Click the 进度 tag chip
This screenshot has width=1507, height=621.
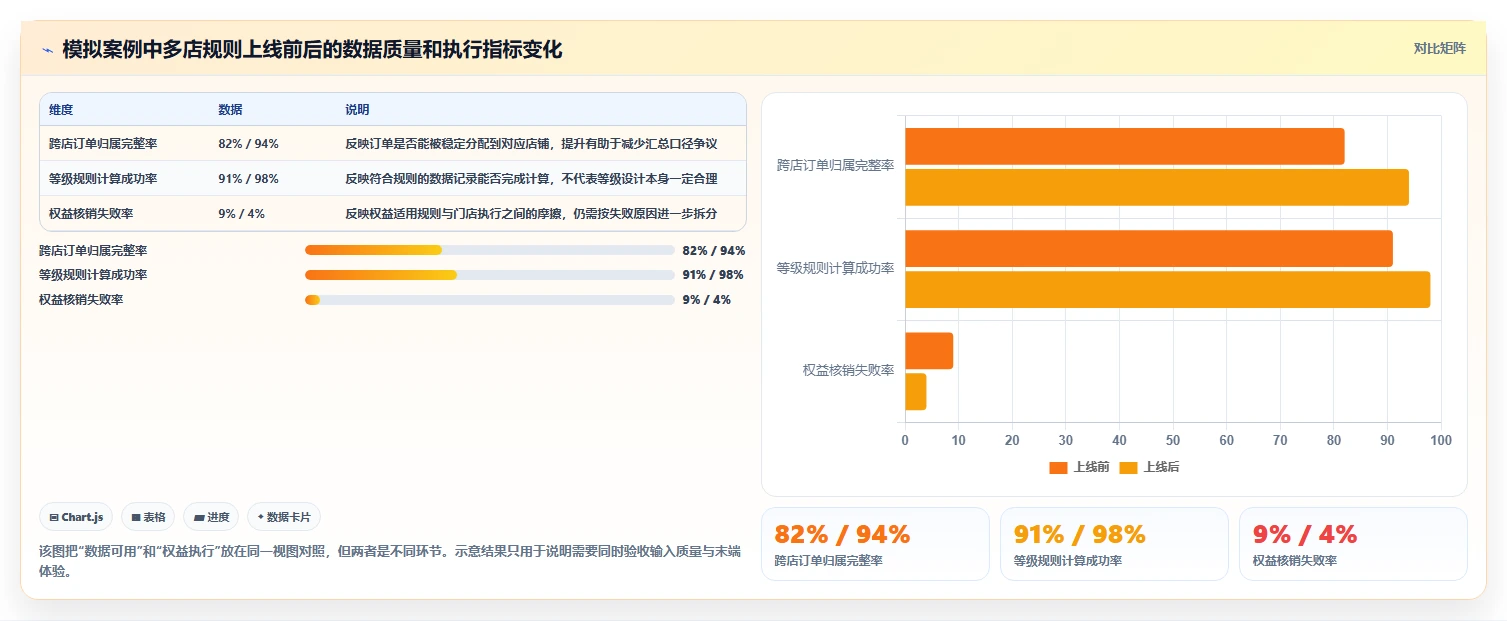point(211,517)
